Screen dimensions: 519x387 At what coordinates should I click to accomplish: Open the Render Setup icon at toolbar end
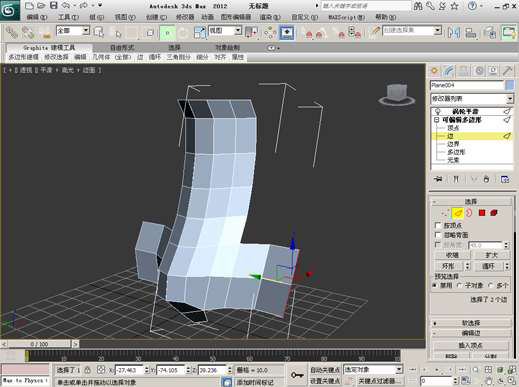[x=509, y=33]
